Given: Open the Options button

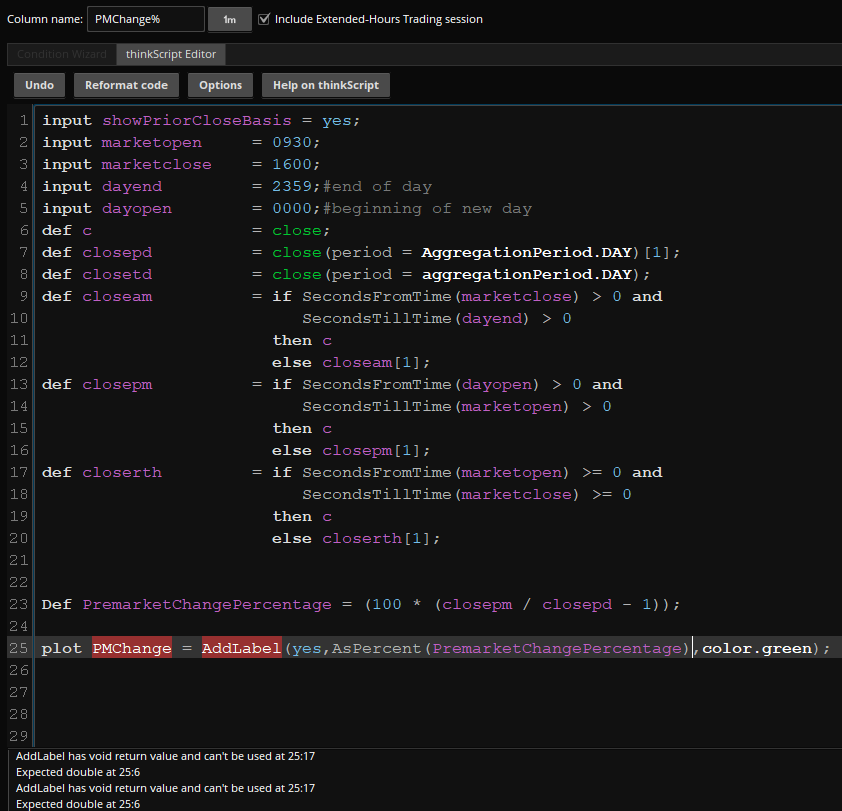Looking at the screenshot, I should point(220,85).
